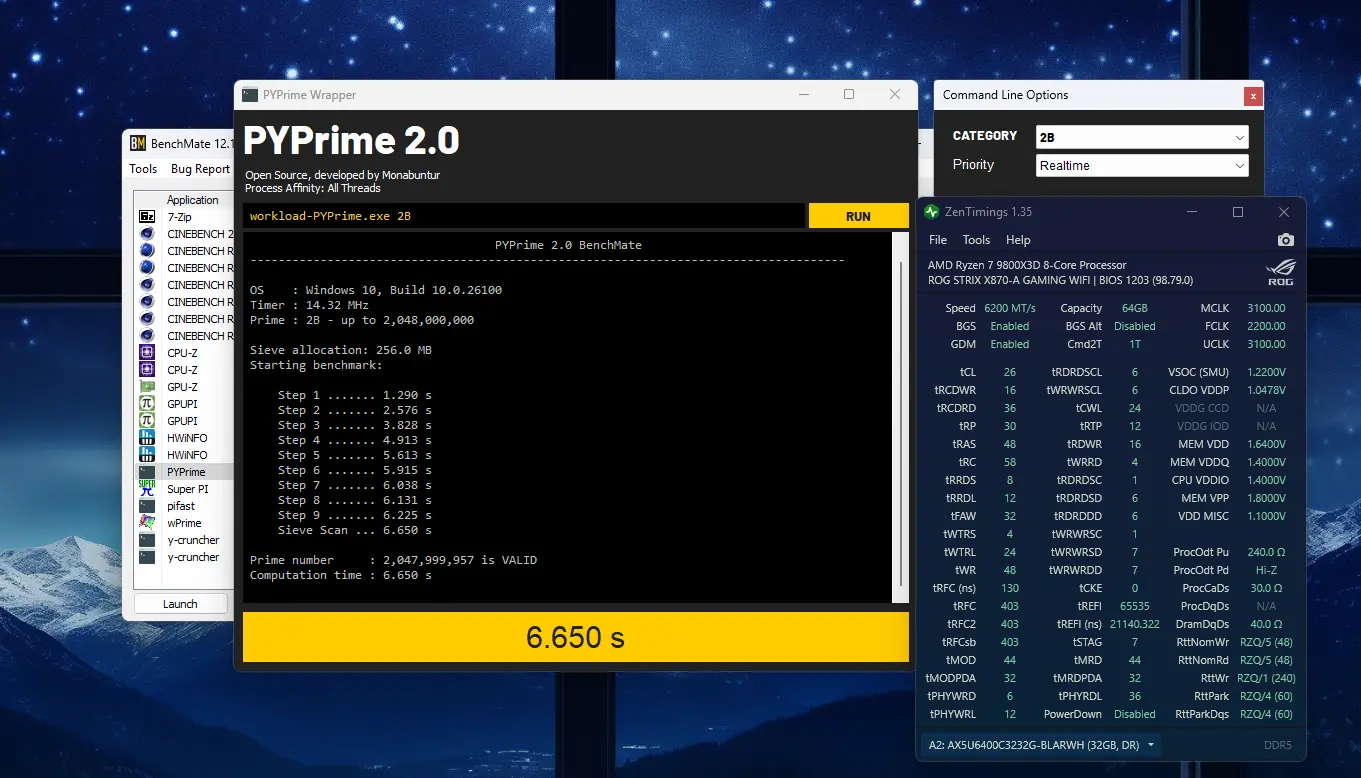This screenshot has height=778, width=1361.
Task: Click the tCL value 26
Action: pyautogui.click(x=1009, y=372)
